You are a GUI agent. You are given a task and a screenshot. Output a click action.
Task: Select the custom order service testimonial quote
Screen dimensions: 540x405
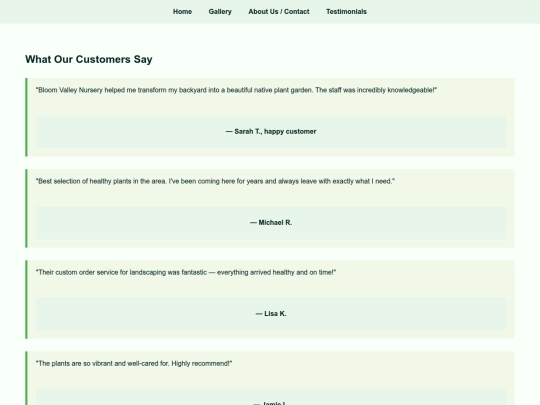186,272
